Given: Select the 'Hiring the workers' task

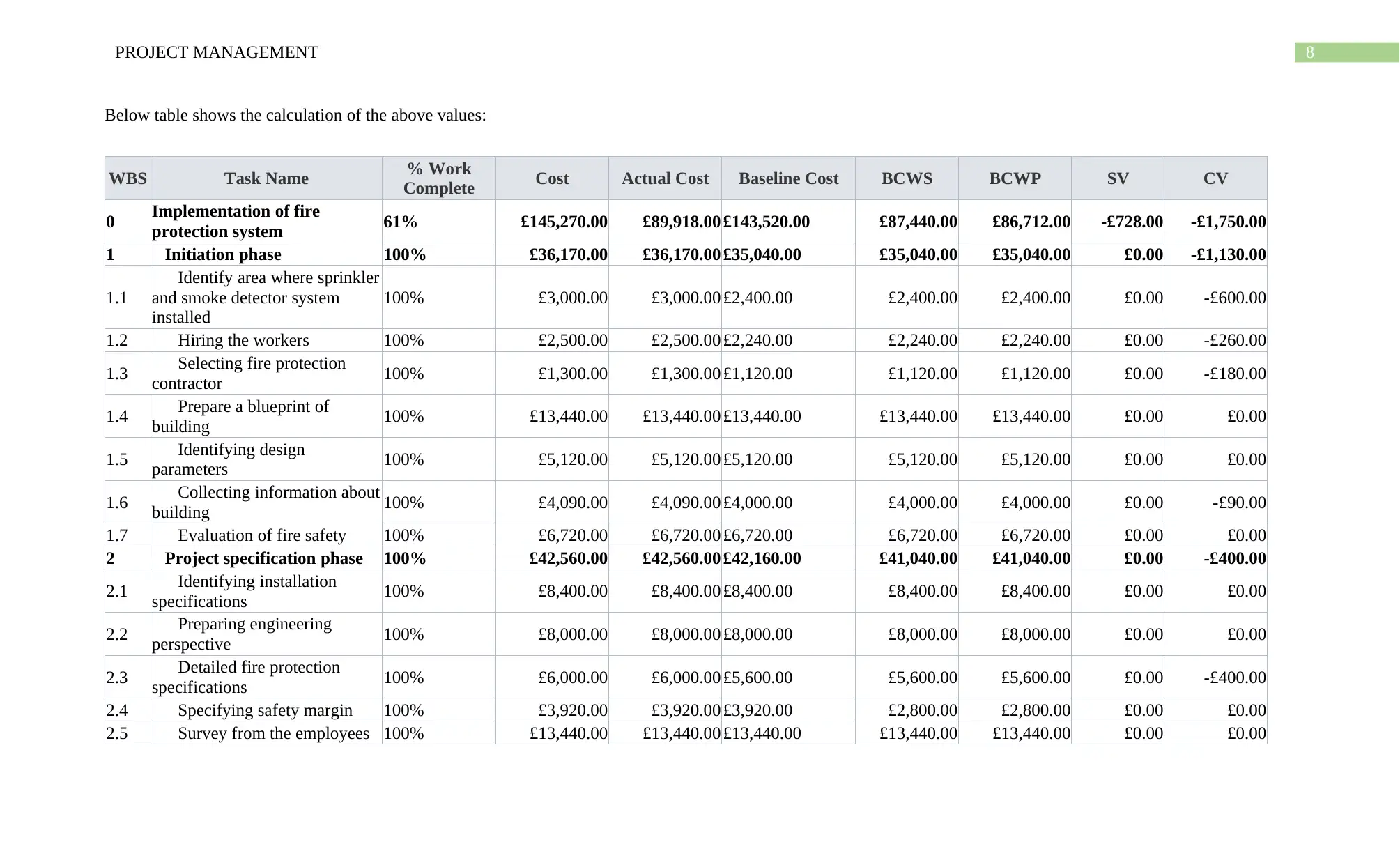Looking at the screenshot, I should tap(243, 340).
